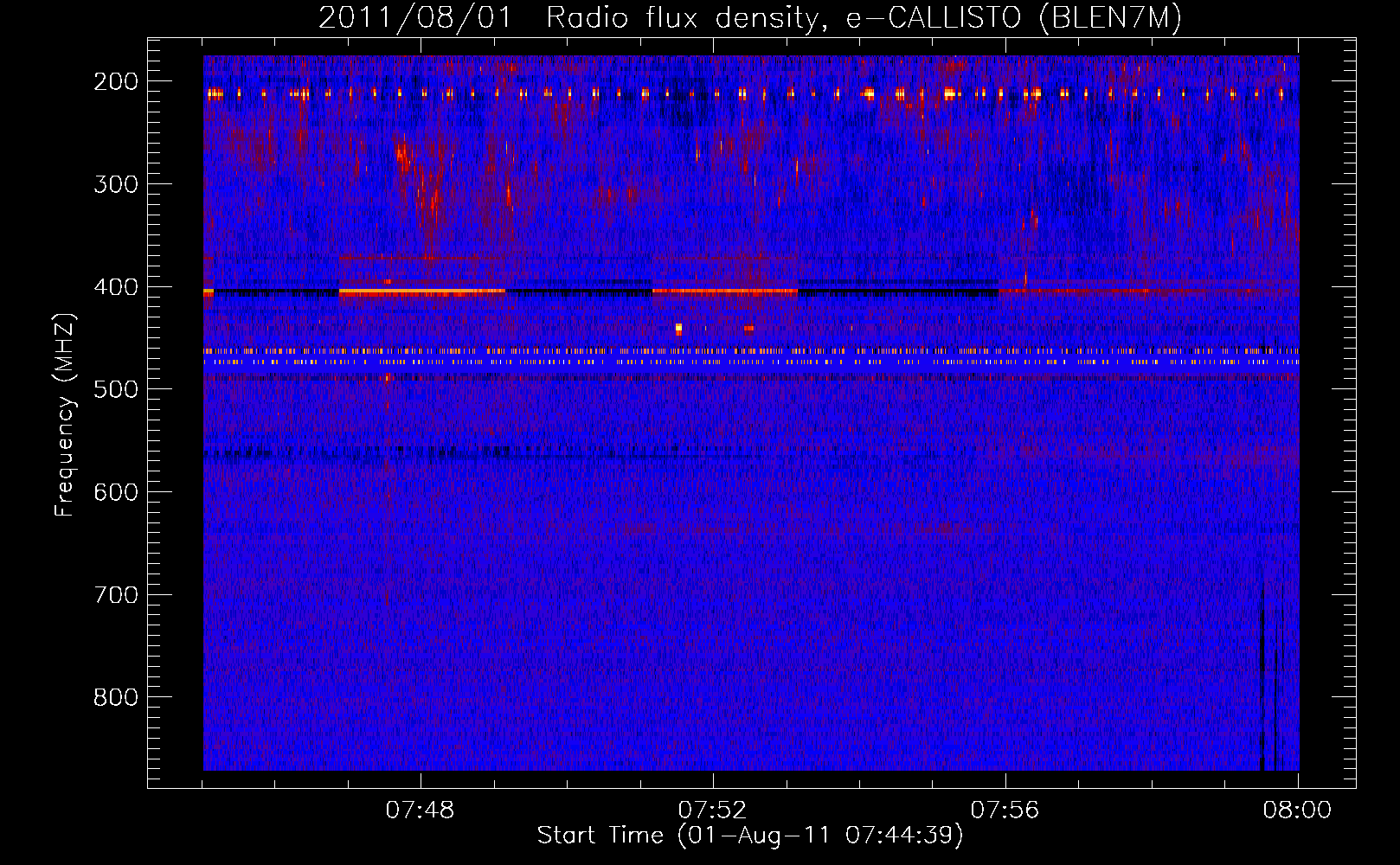
Task: Click the 07:48 time tick label
Action: point(421,811)
